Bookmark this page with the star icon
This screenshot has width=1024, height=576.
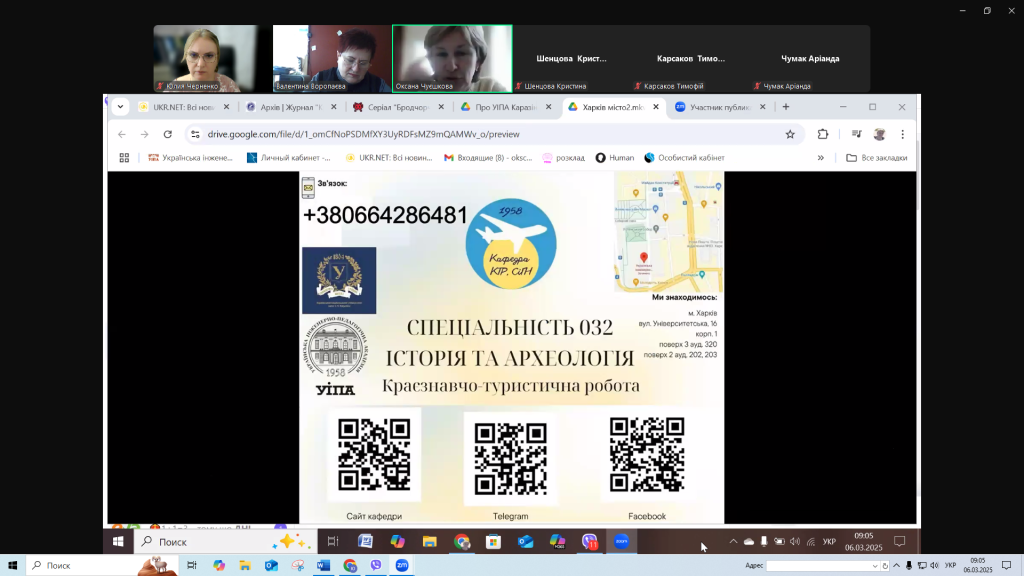point(790,134)
